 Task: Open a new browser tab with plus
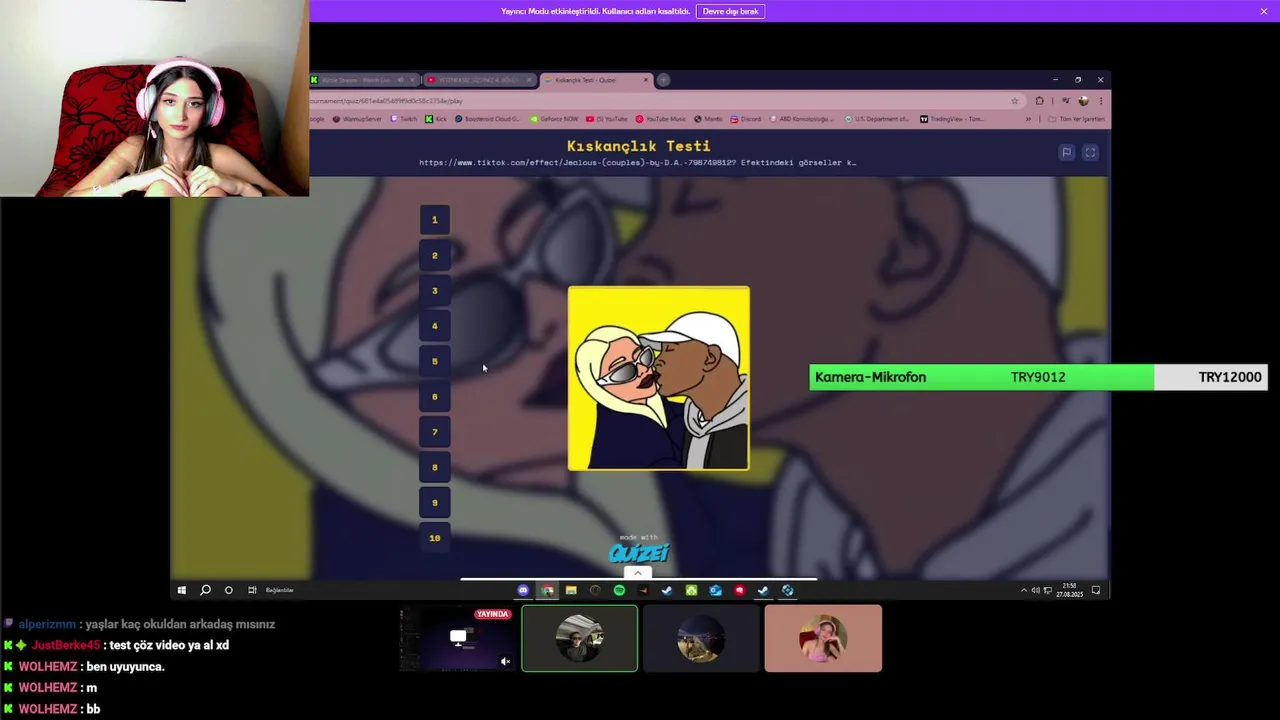(663, 80)
